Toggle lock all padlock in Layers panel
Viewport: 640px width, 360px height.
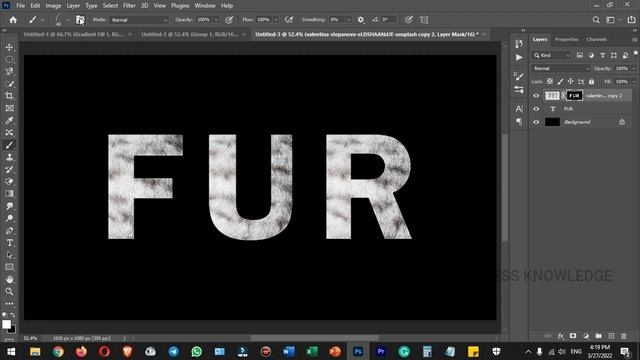pyautogui.click(x=591, y=82)
